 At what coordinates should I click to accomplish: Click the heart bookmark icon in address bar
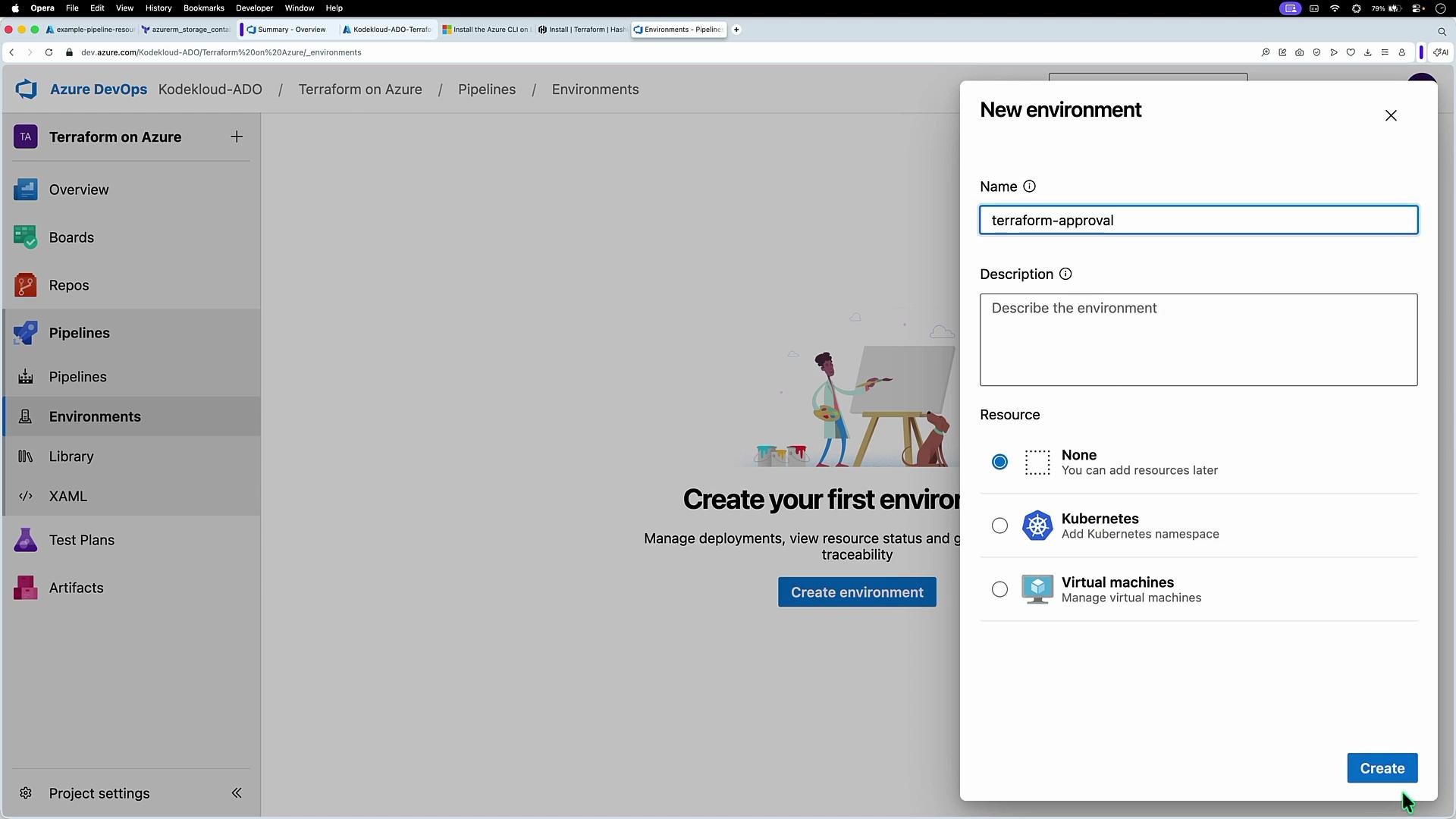coord(1351,52)
